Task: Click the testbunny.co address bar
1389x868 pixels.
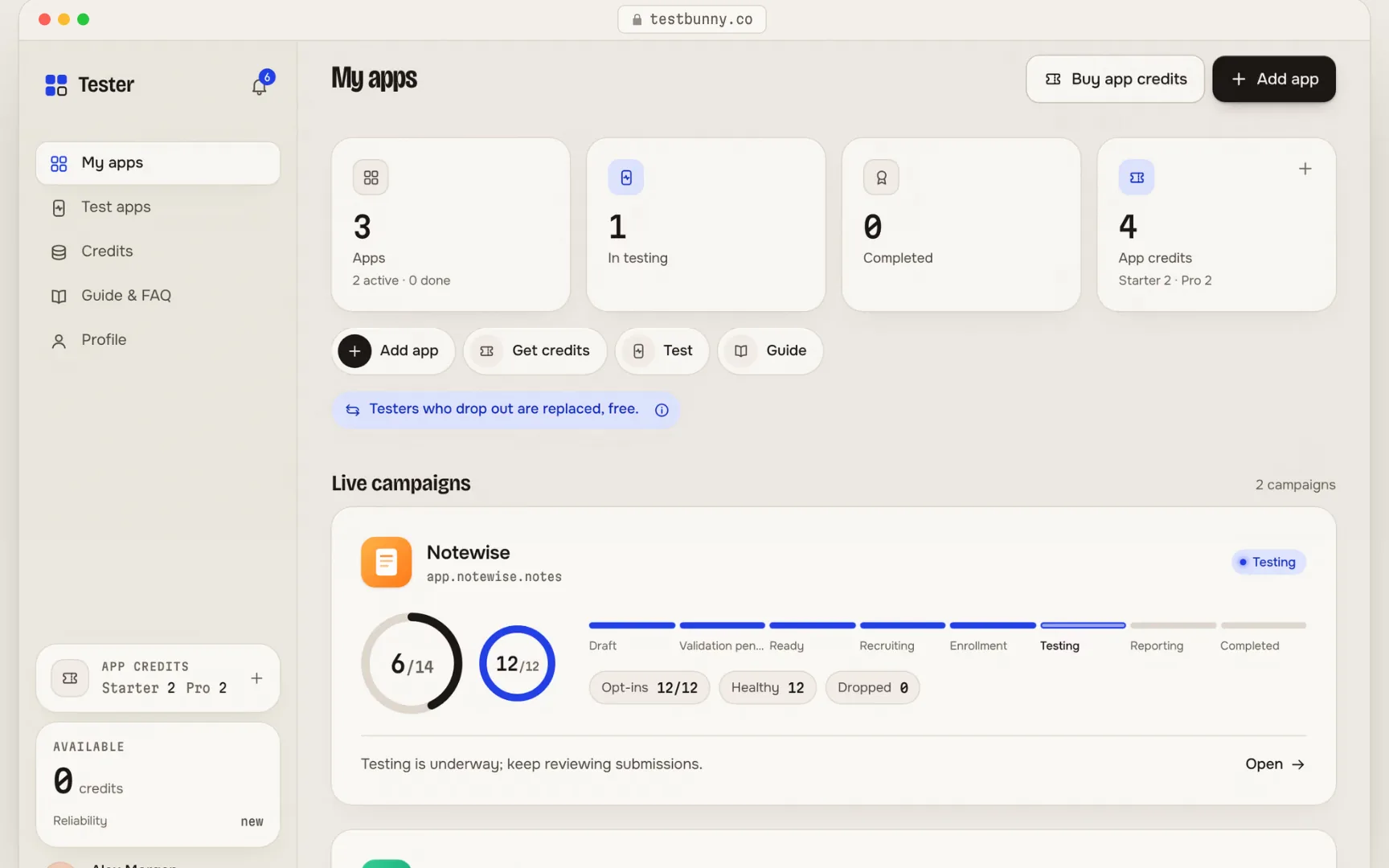Action: (692, 19)
